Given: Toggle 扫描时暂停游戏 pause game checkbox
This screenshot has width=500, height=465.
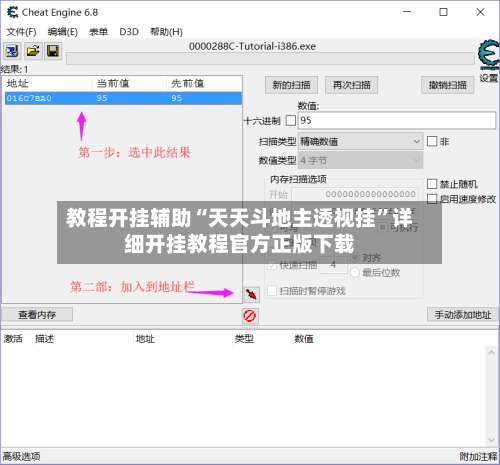Looking at the screenshot, I should point(272,291).
